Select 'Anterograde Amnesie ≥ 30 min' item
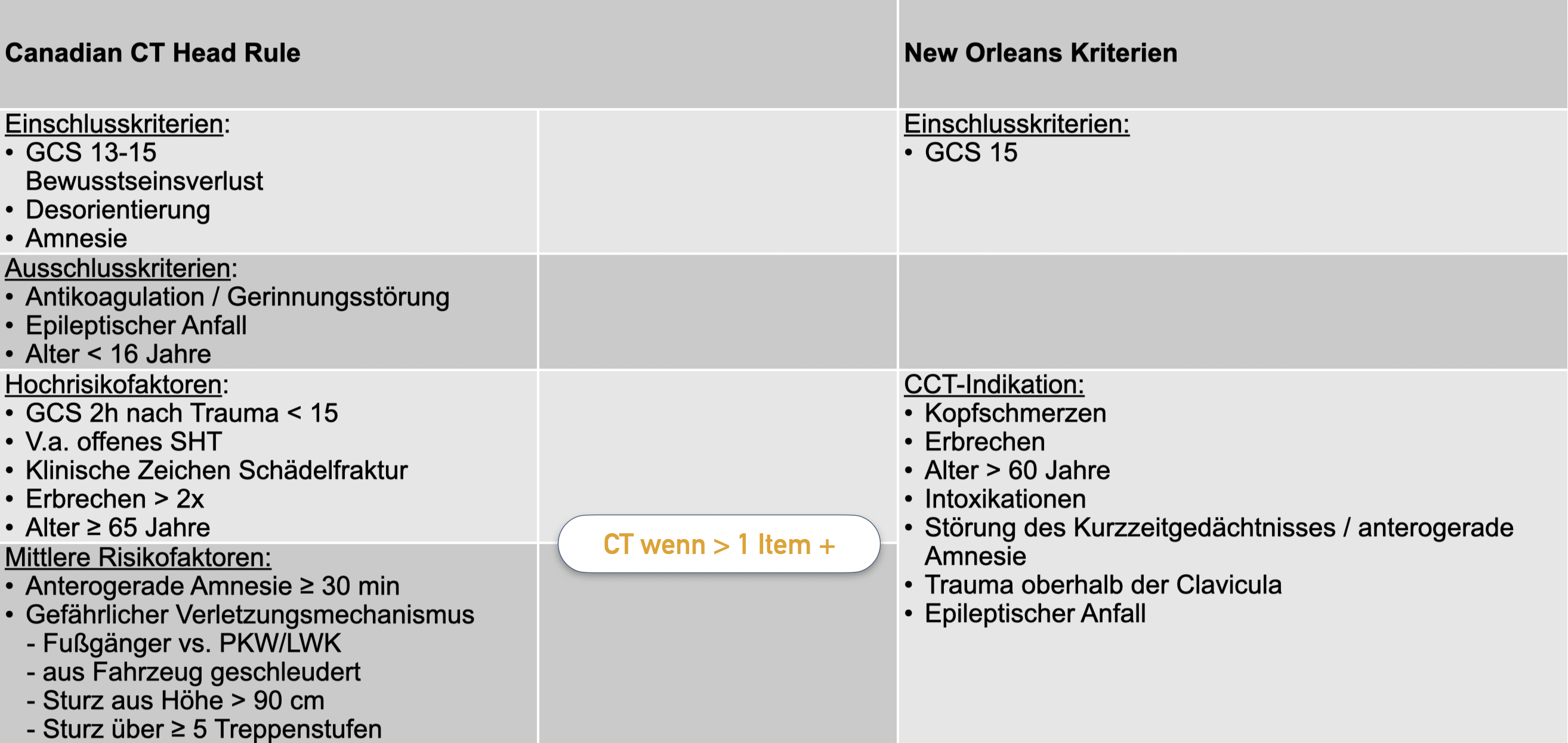Viewport: 1568px width, 743px height. [212, 586]
